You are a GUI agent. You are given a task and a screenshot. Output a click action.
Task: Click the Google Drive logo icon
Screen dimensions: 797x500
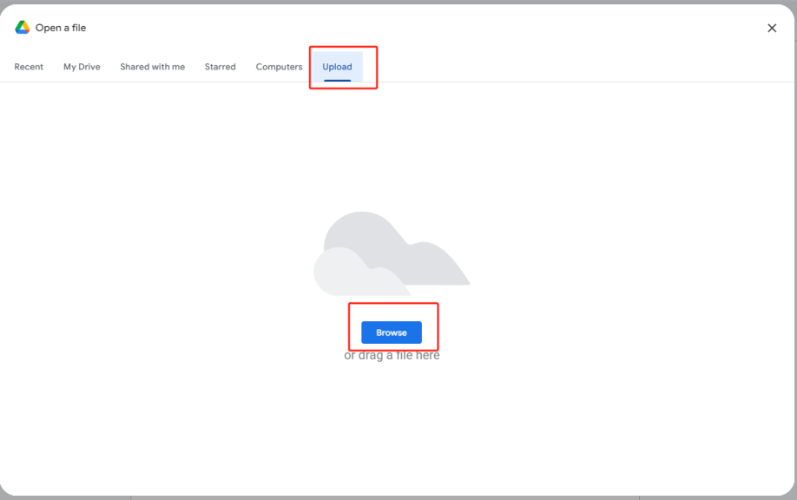(x=22, y=27)
